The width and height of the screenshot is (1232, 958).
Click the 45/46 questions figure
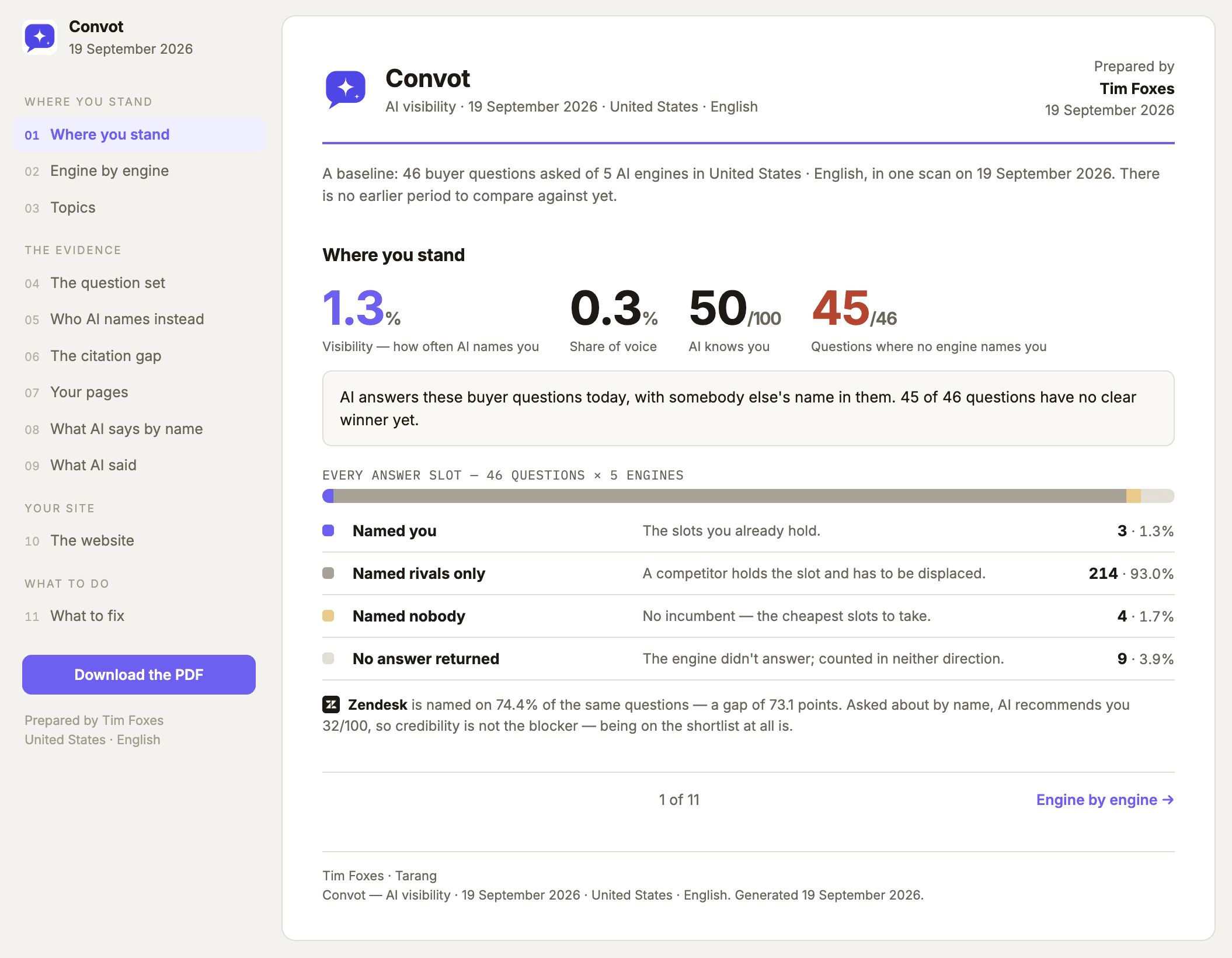[x=854, y=308]
